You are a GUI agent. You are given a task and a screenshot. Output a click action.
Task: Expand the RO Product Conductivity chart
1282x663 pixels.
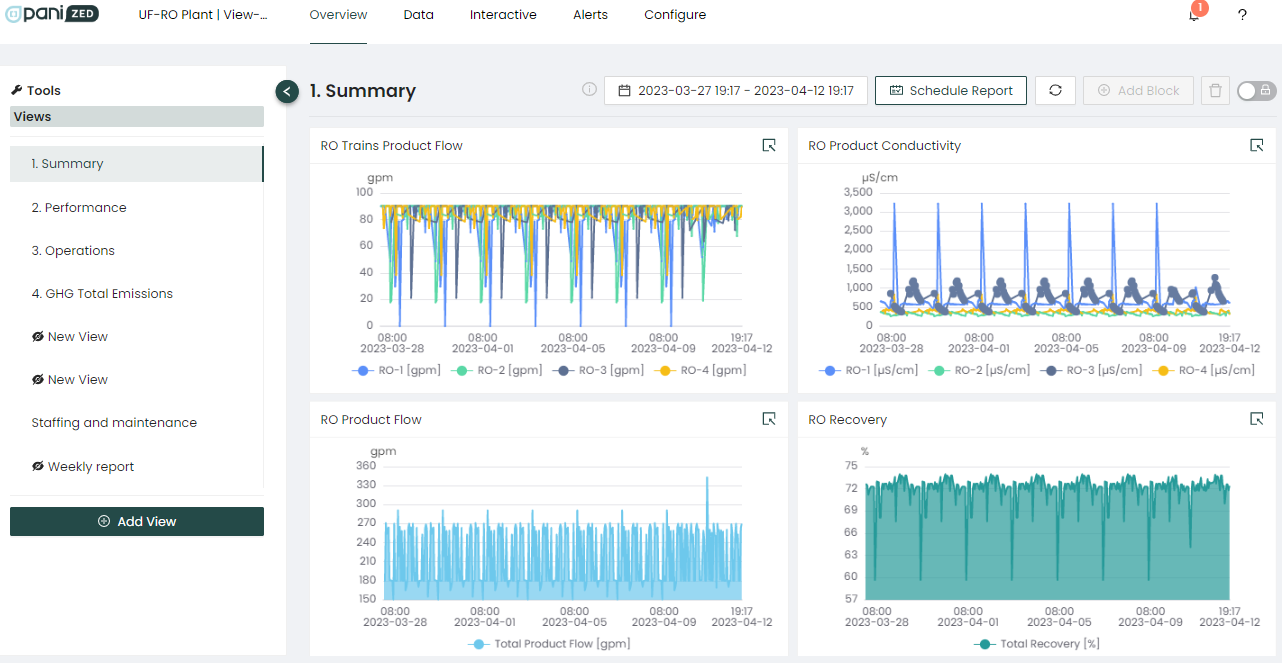[1256, 146]
